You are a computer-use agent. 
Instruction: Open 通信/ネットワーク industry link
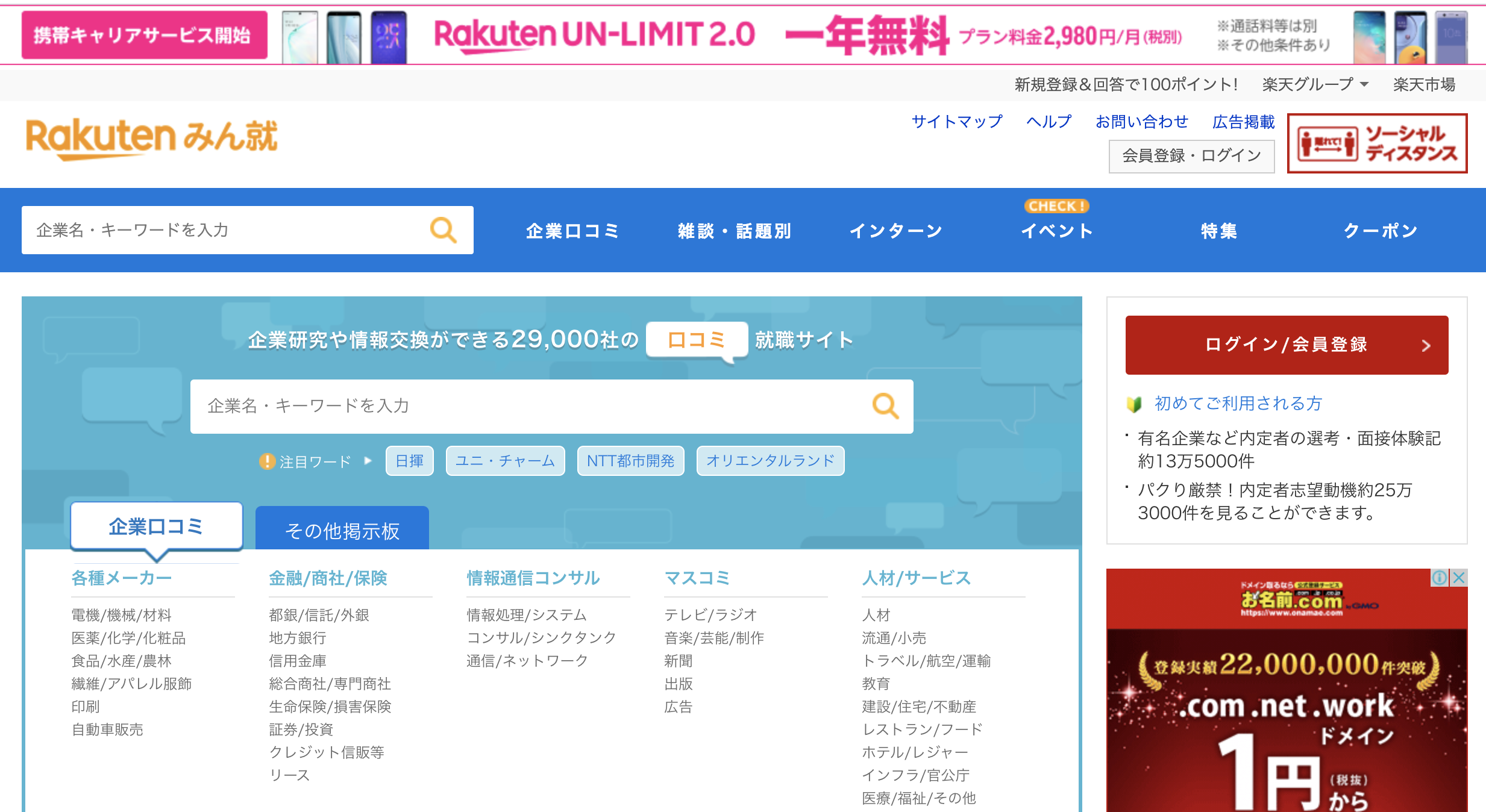click(x=527, y=661)
